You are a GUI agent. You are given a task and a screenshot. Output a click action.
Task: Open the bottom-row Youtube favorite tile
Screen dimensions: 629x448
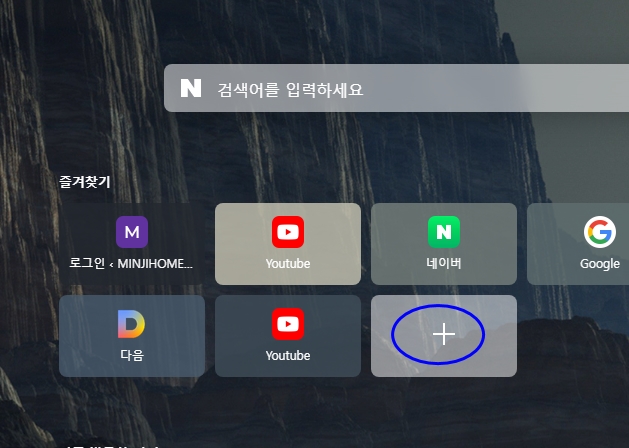point(288,336)
